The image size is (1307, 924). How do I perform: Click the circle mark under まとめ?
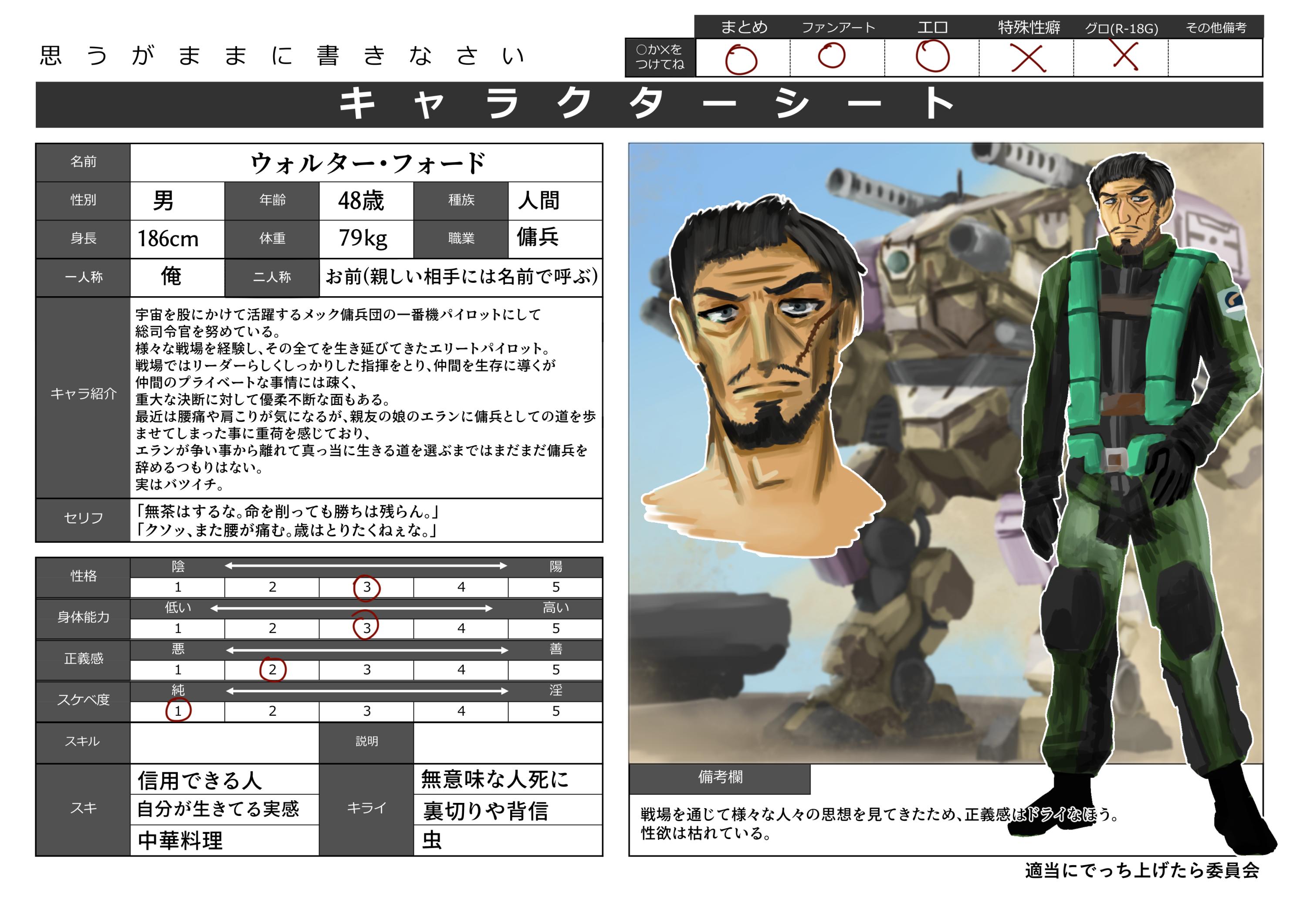click(x=741, y=59)
